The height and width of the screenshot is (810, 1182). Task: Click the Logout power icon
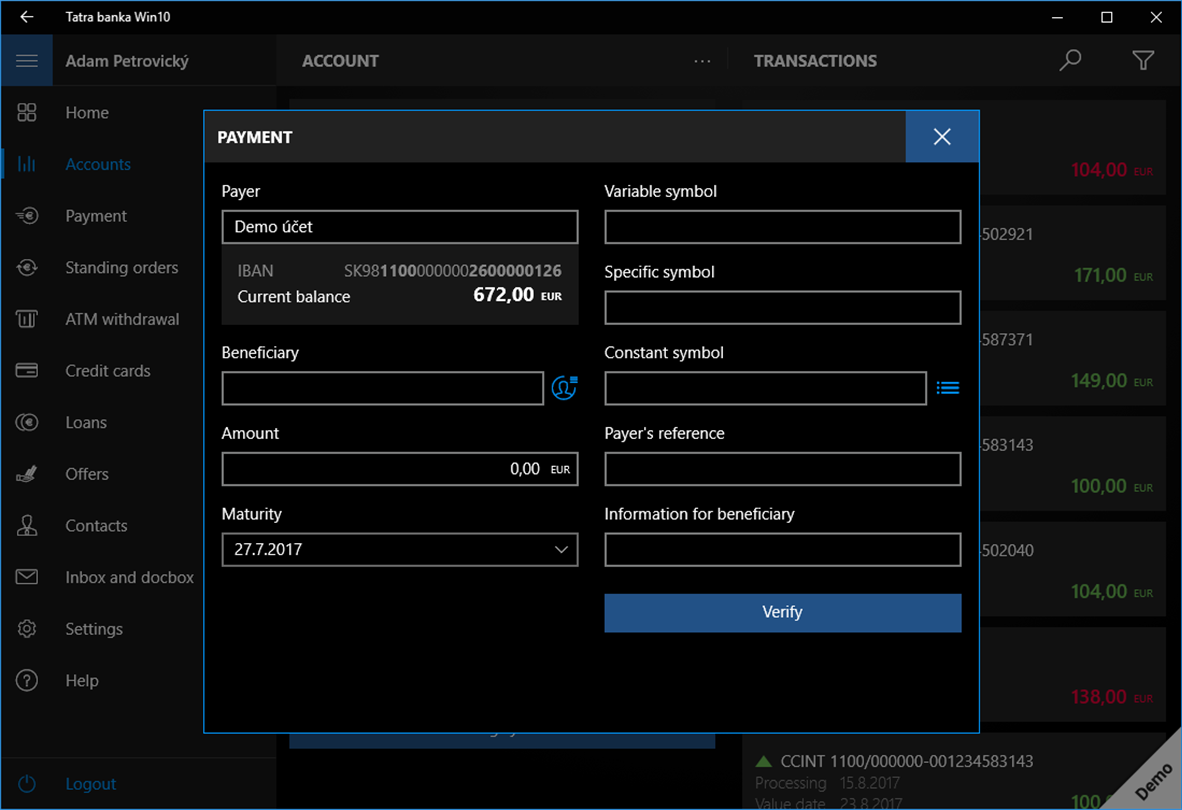(26, 784)
